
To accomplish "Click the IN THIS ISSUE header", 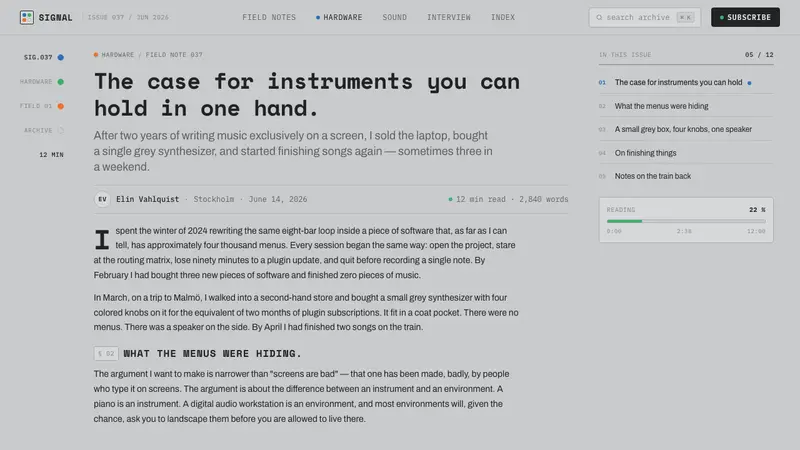I will 625,55.
